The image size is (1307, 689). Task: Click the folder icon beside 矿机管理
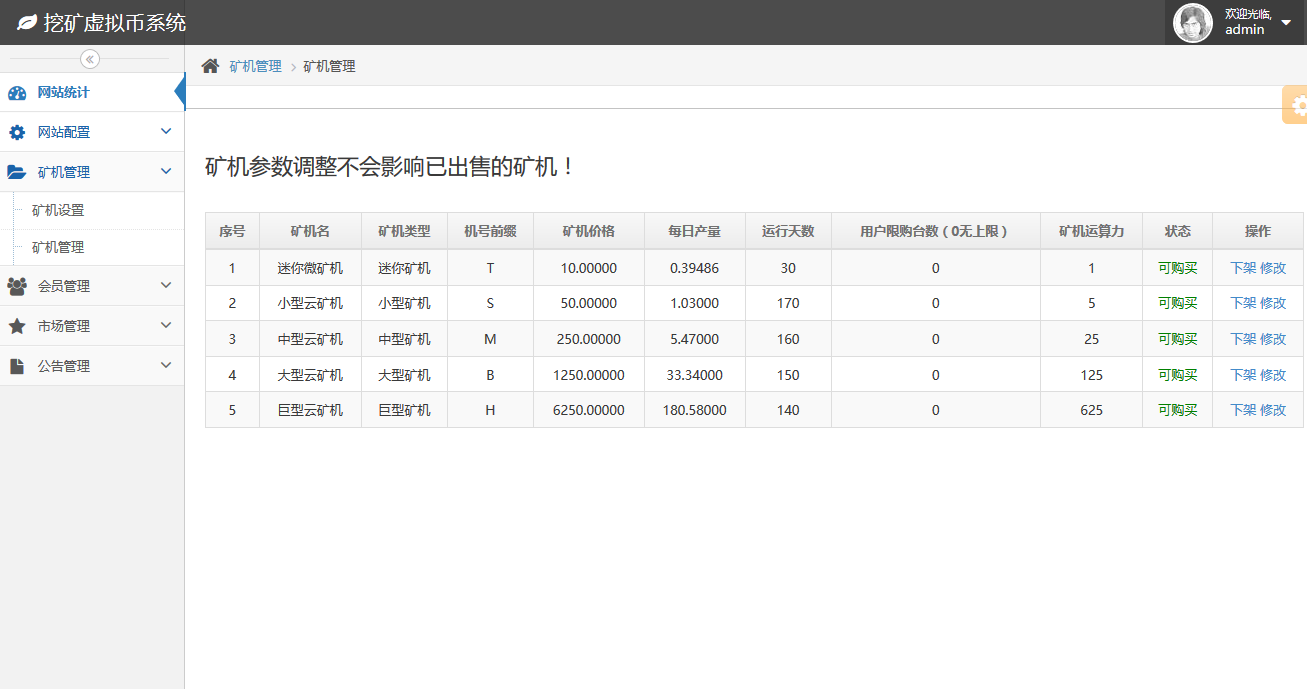pos(17,172)
